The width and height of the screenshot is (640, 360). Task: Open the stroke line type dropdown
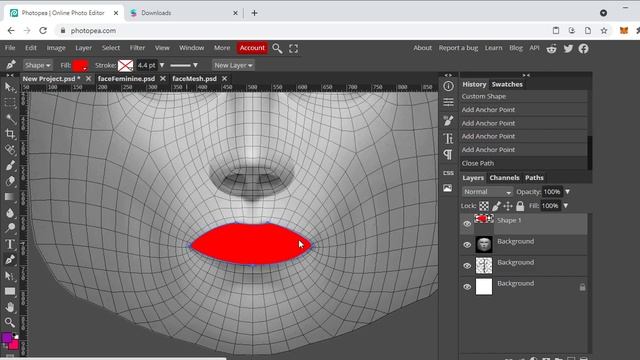pos(184,65)
